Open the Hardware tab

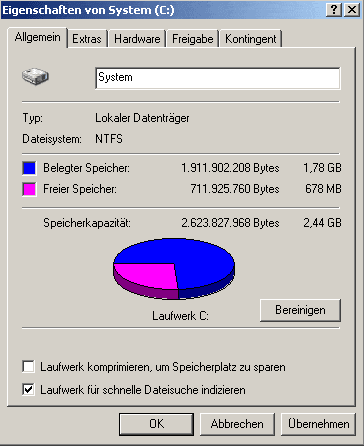(137, 39)
